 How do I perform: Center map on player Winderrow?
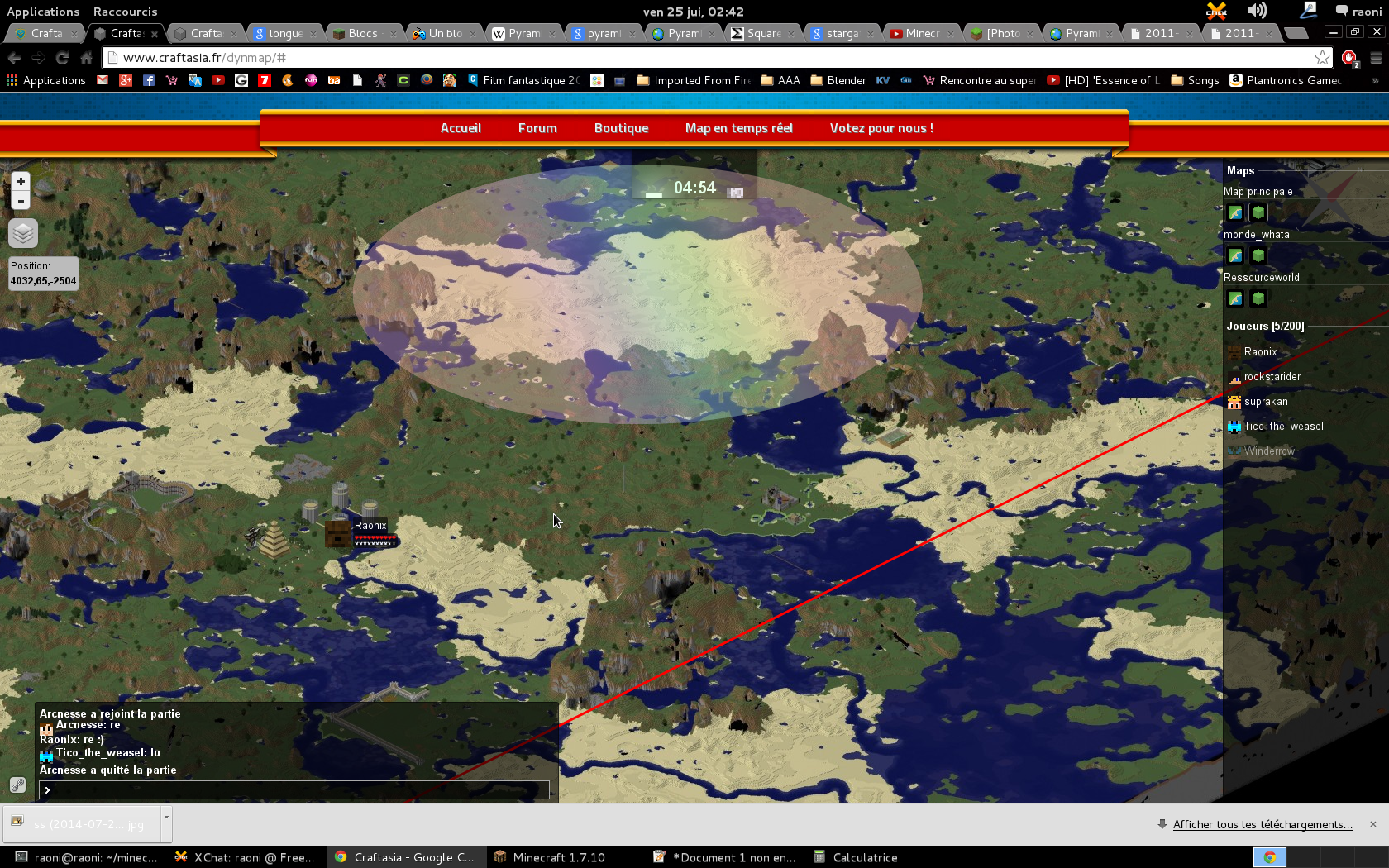(x=1269, y=451)
